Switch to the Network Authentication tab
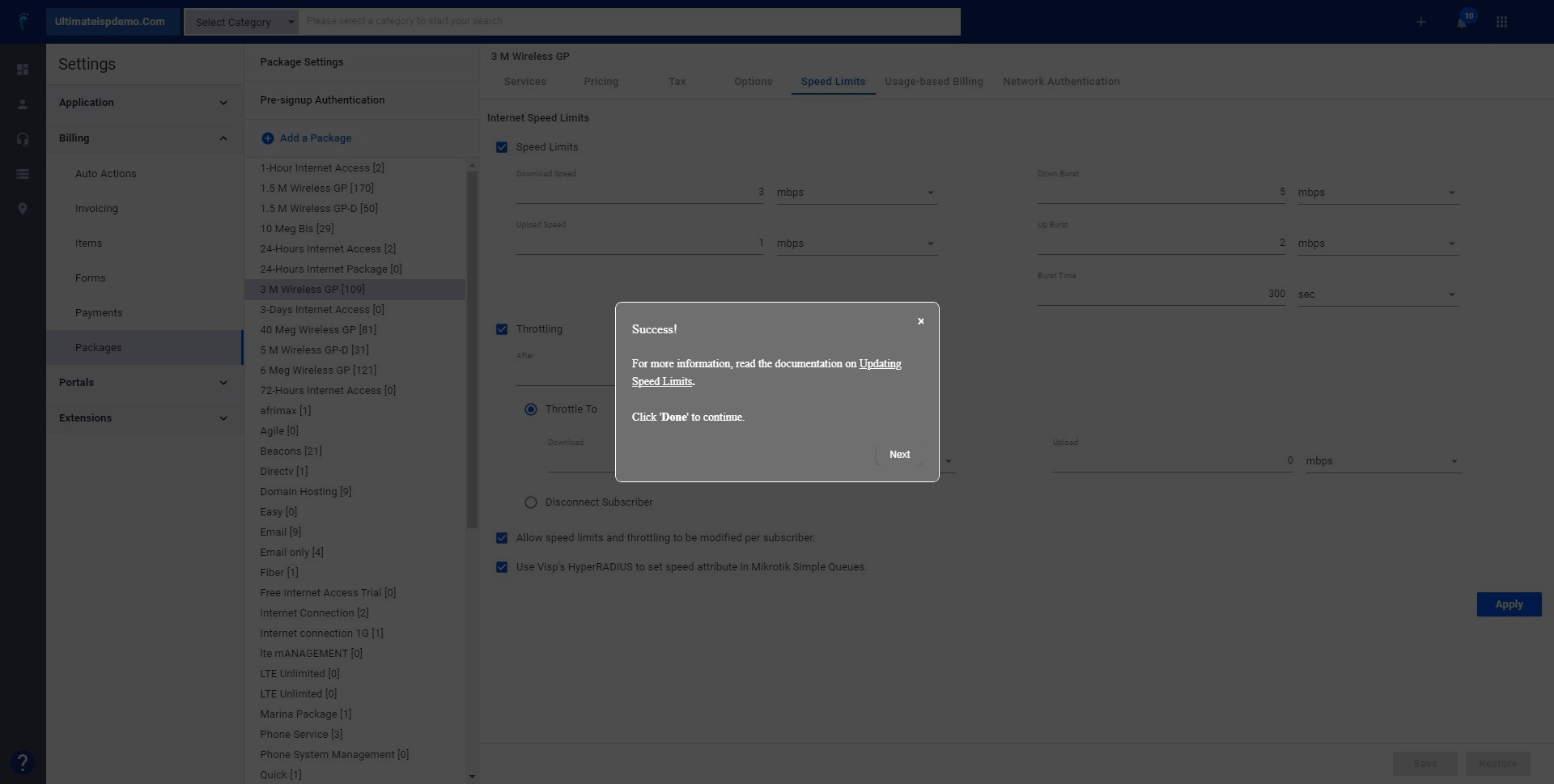This screenshot has height=784, width=1554. point(1061,82)
